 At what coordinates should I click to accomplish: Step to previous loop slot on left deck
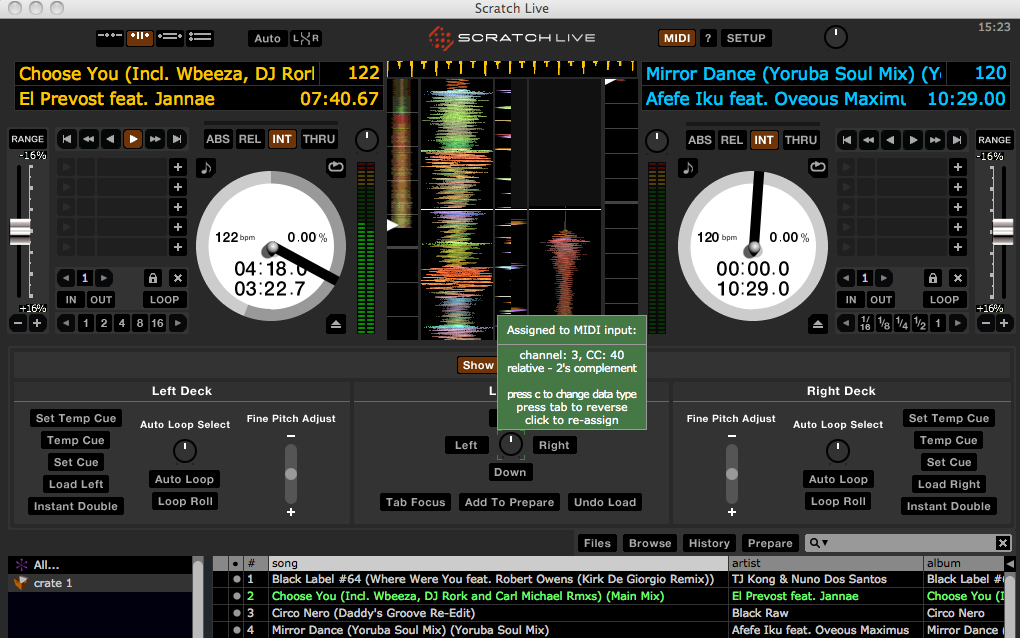(x=66, y=278)
